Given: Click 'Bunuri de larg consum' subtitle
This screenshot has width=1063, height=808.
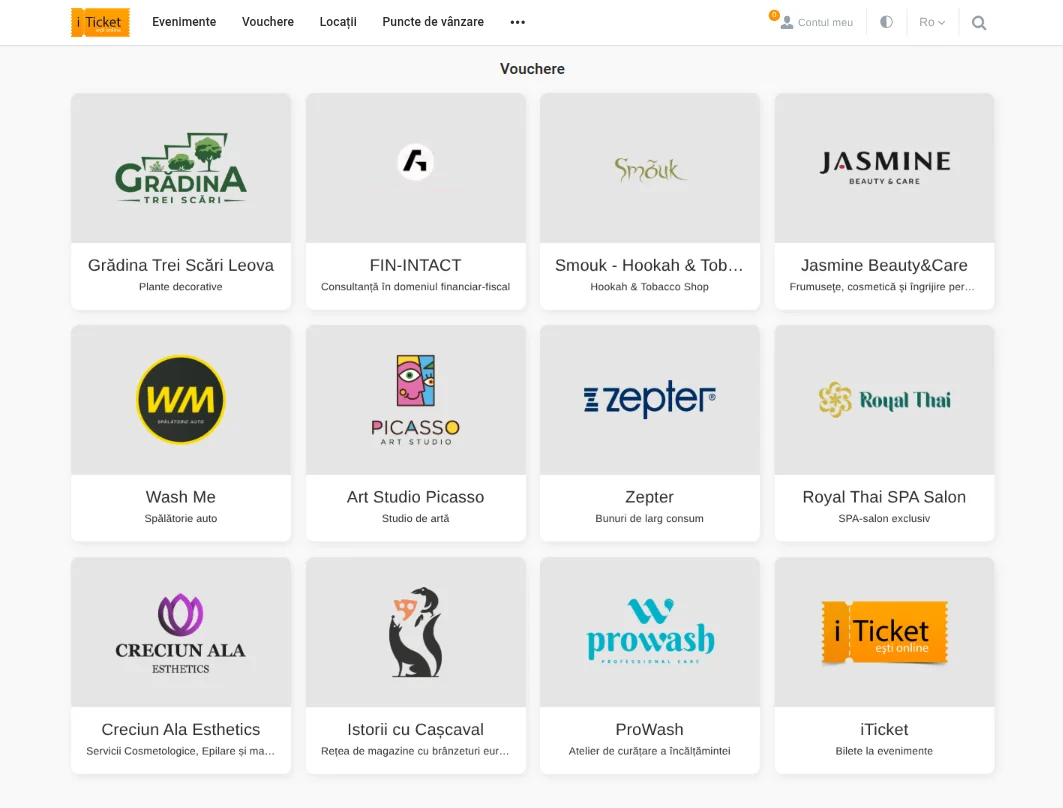Looking at the screenshot, I should (649, 519).
